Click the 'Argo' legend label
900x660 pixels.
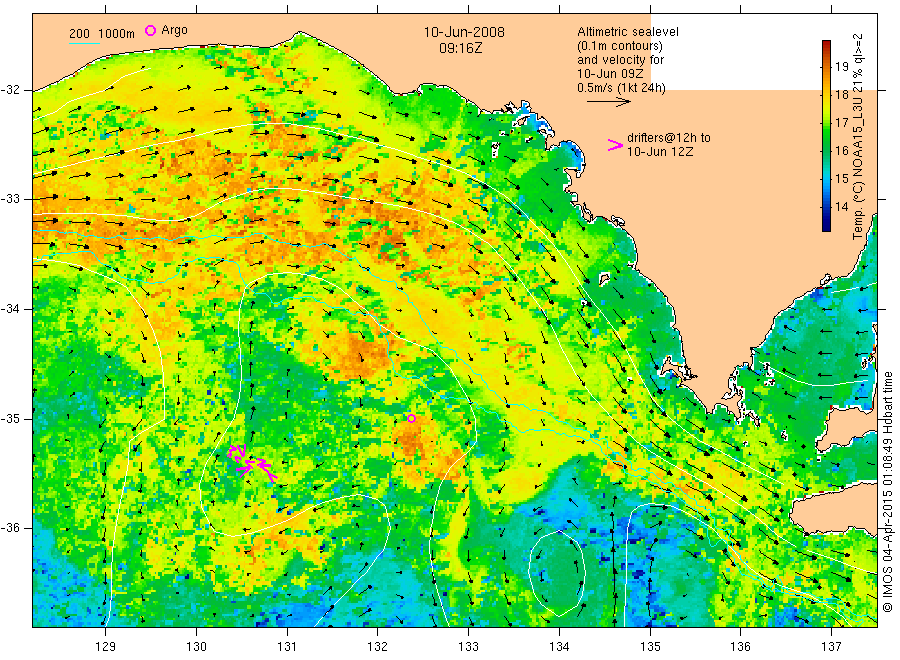coord(174,30)
